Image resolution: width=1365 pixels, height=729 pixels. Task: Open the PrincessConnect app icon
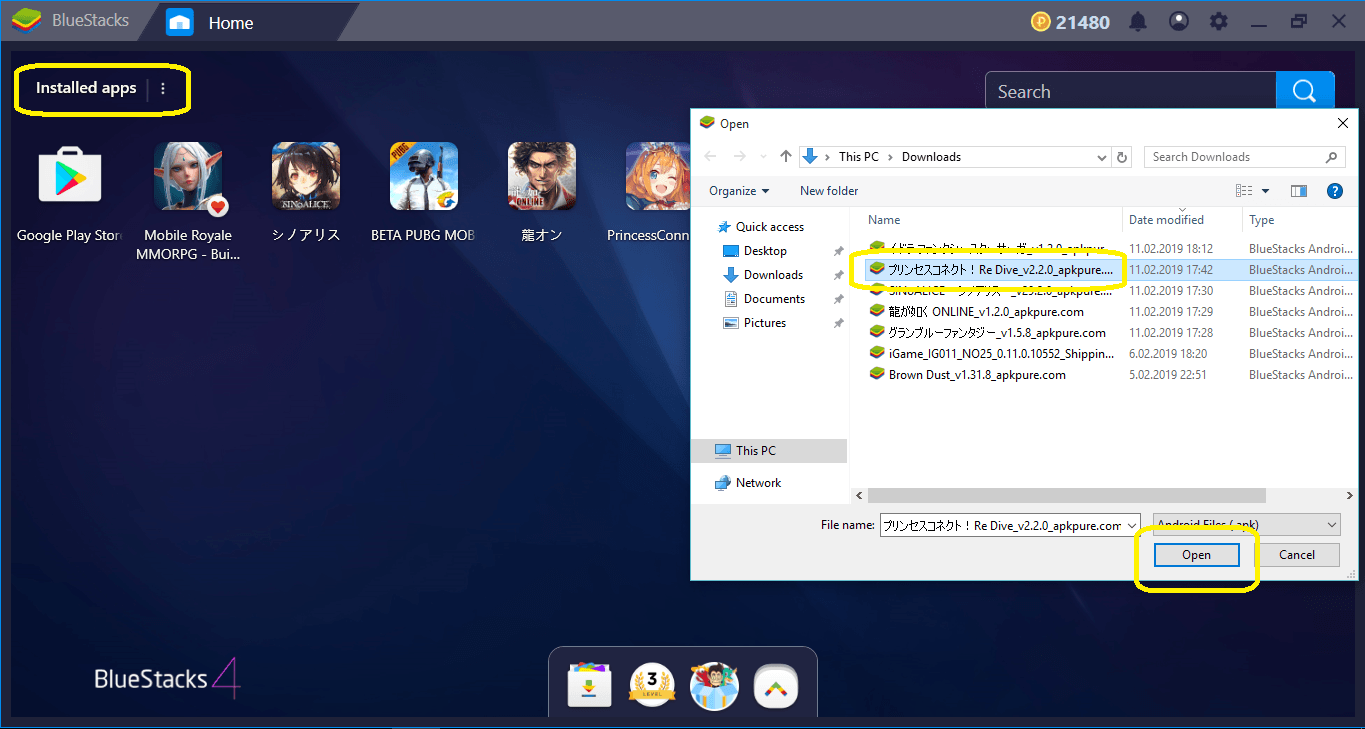click(x=658, y=176)
